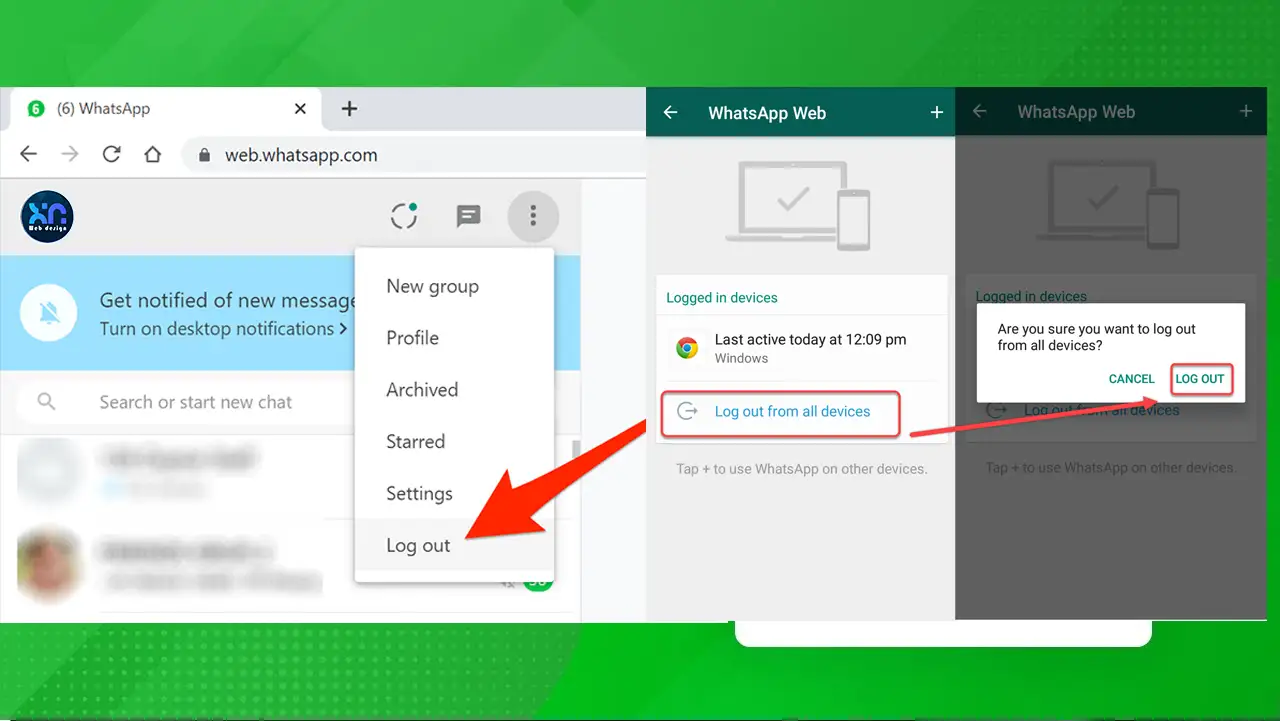
Task: Click the back arrow on the mobile WhatsApp screen
Action: click(x=670, y=112)
